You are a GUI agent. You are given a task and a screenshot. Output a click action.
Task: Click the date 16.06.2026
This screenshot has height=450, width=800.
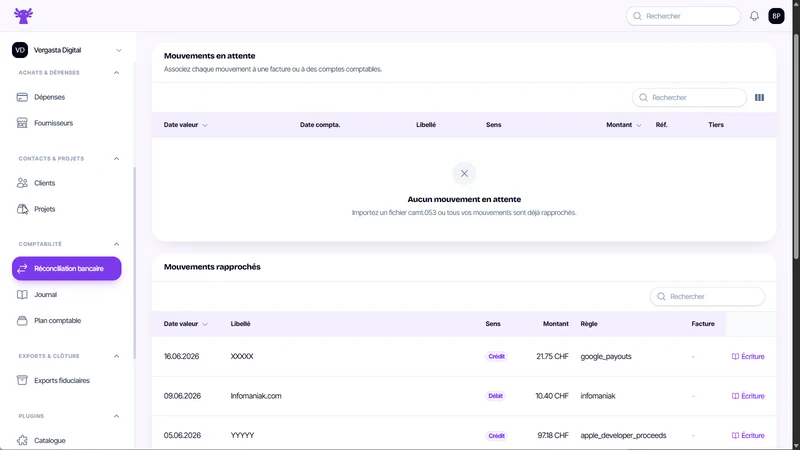tap(181, 356)
